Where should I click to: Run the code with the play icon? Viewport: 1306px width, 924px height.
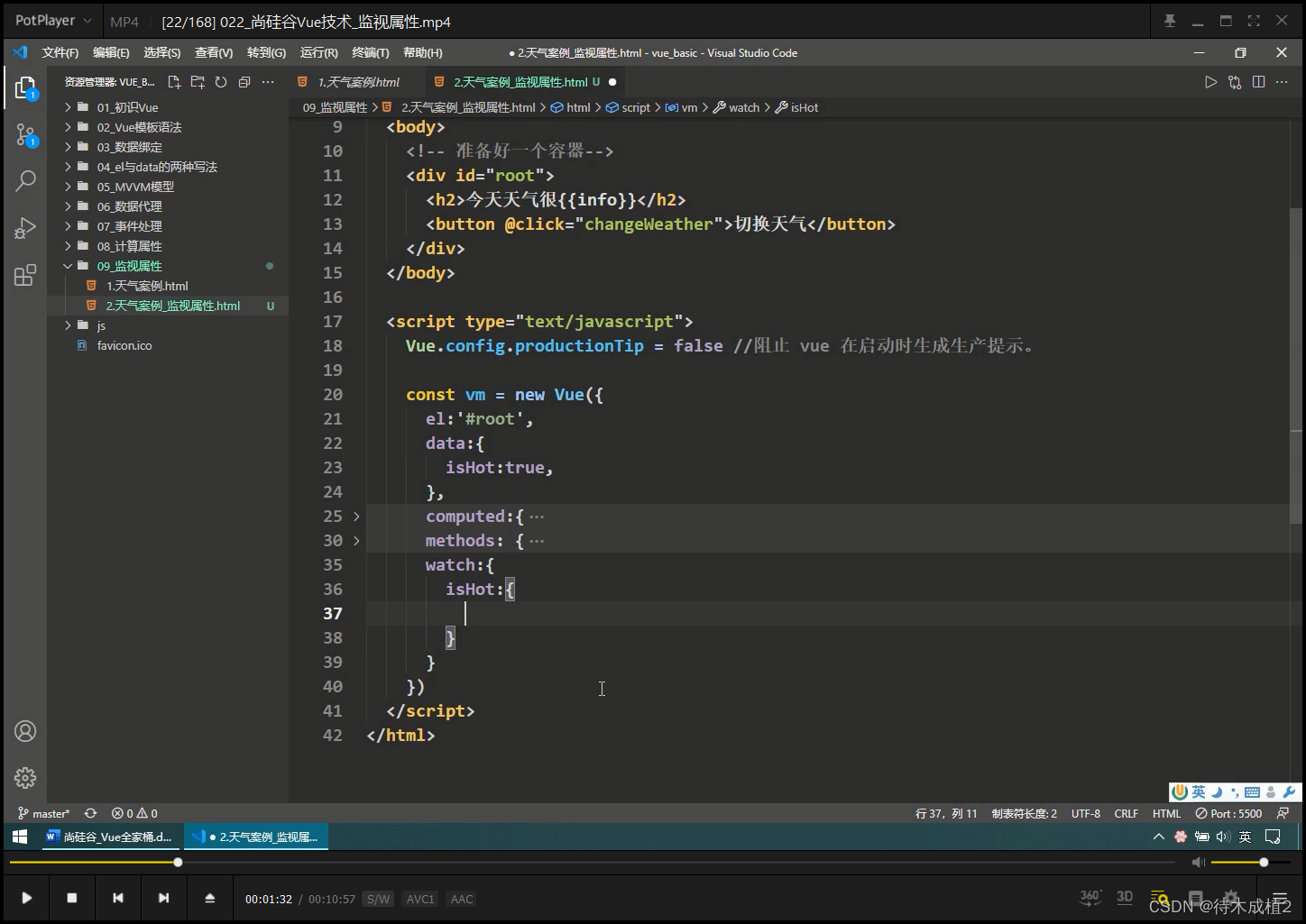[x=1210, y=82]
